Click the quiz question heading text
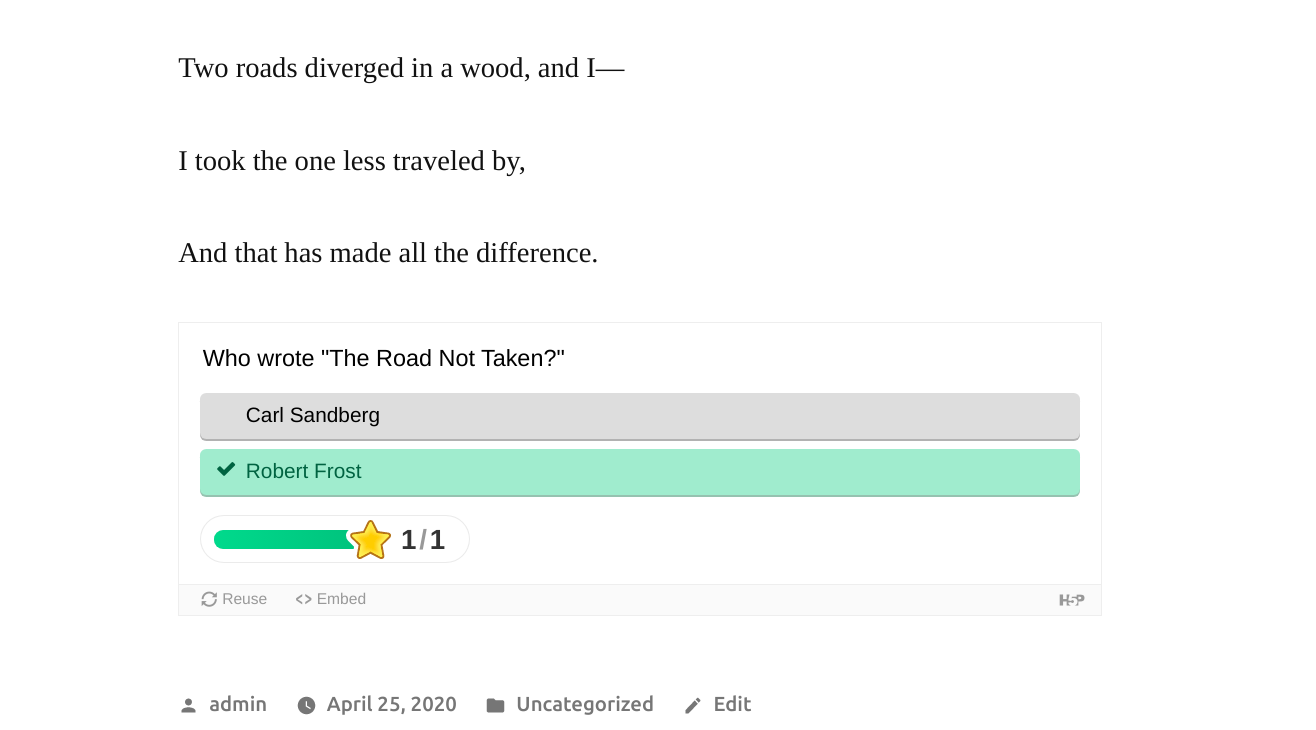Image resolution: width=1316 pixels, height=730 pixels. pos(384,358)
